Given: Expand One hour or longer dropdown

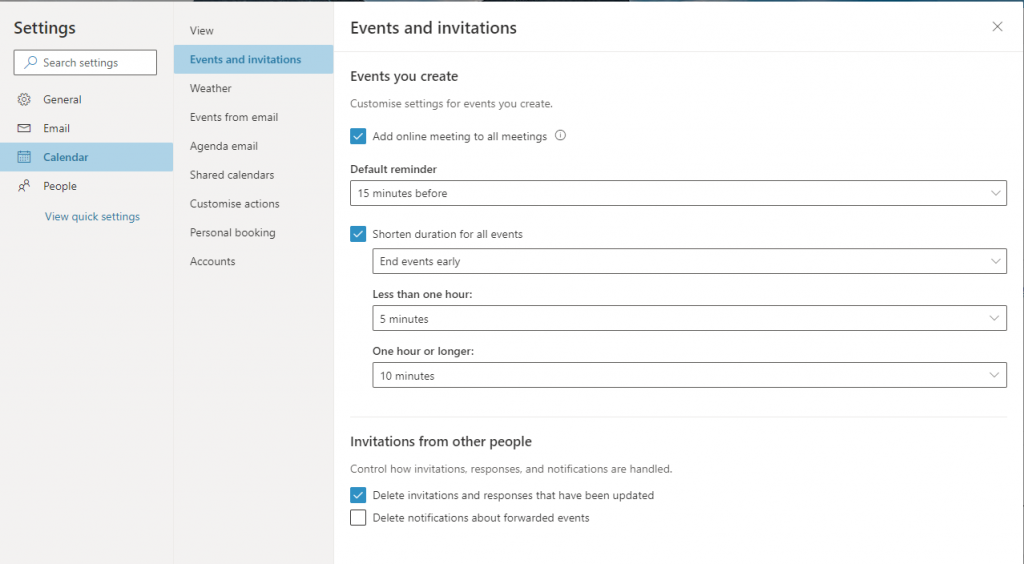Looking at the screenshot, I should tap(689, 375).
